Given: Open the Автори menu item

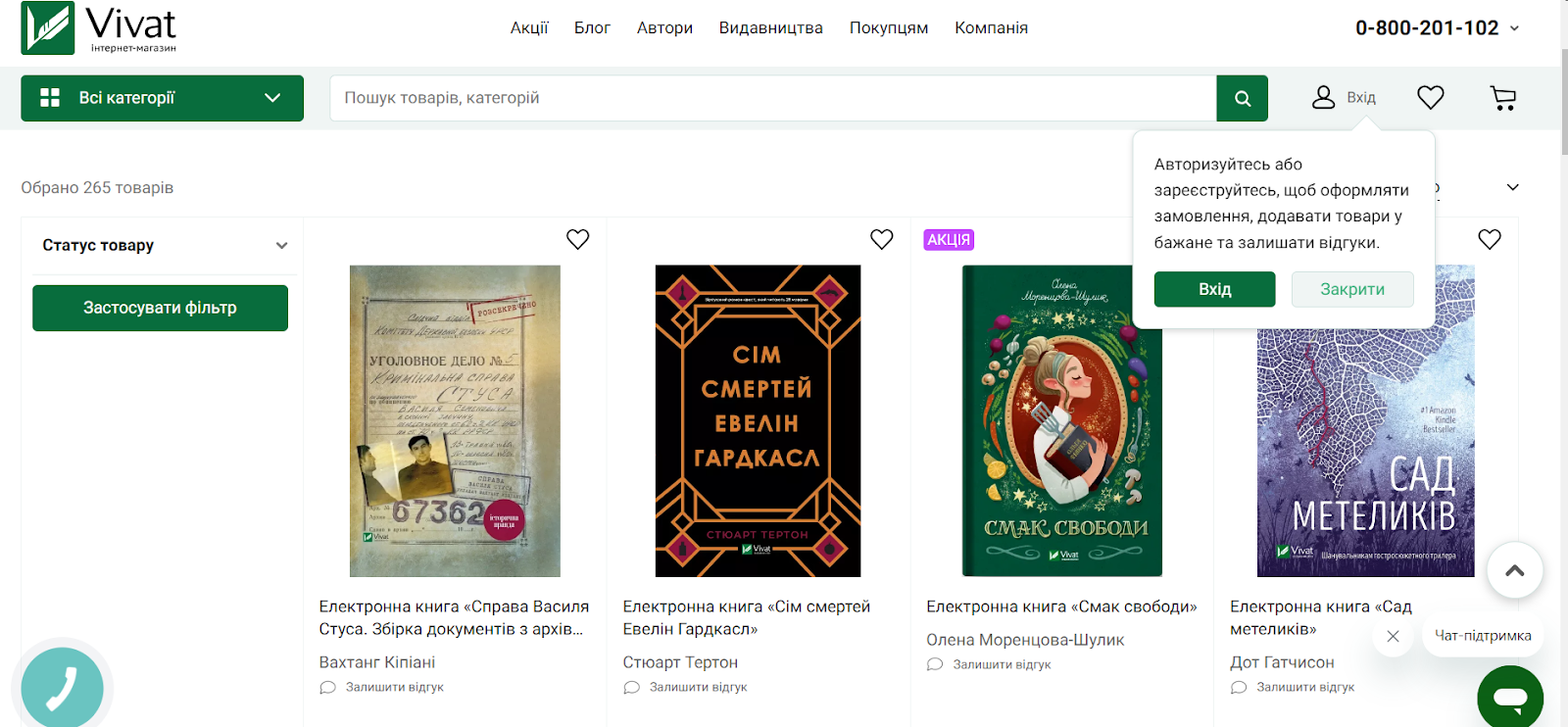Looking at the screenshot, I should click(664, 27).
